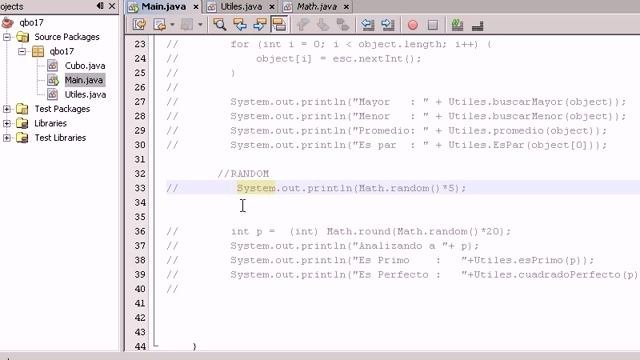Screen dimensions: 640x360
Task: Click the Back navigation icon
Action: pyautogui.click(x=159, y=24)
